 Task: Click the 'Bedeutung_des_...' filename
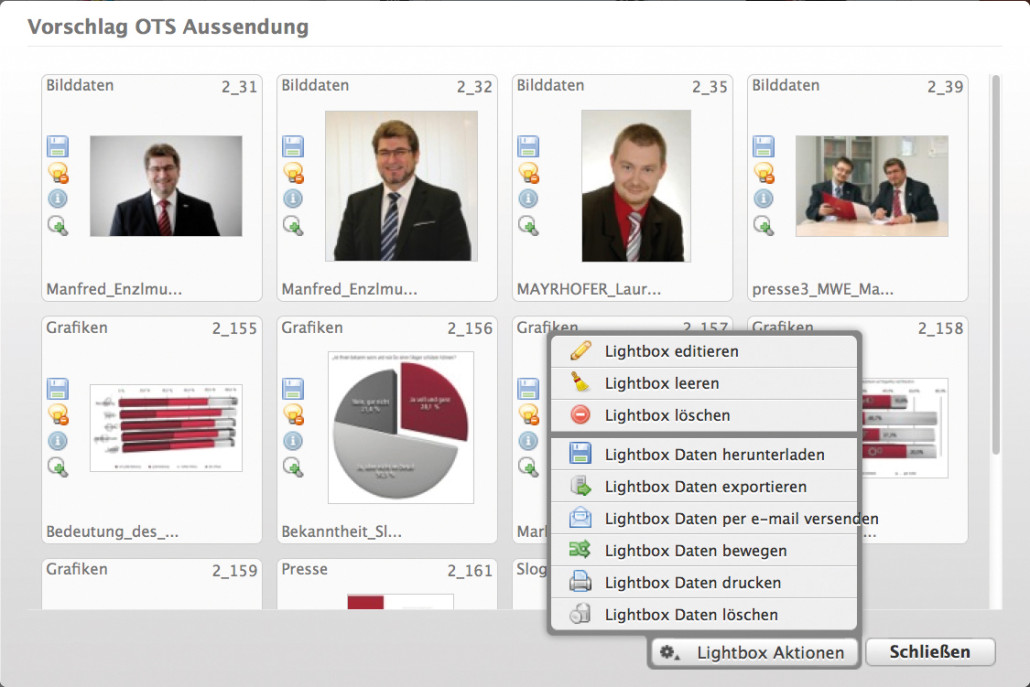[112, 531]
